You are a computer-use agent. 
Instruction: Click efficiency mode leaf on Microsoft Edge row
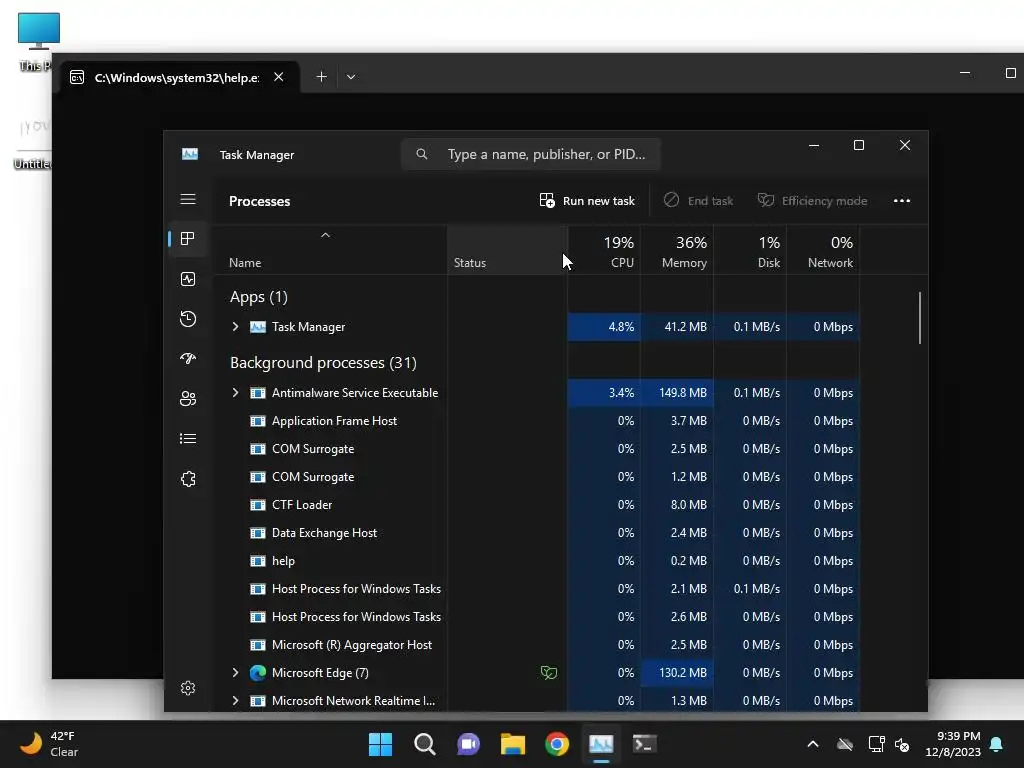[x=549, y=673]
